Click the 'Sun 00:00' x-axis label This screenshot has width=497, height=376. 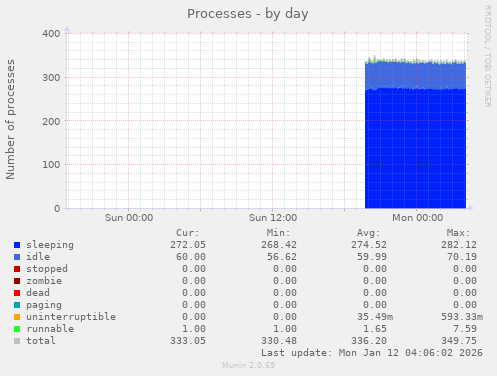[x=129, y=218]
